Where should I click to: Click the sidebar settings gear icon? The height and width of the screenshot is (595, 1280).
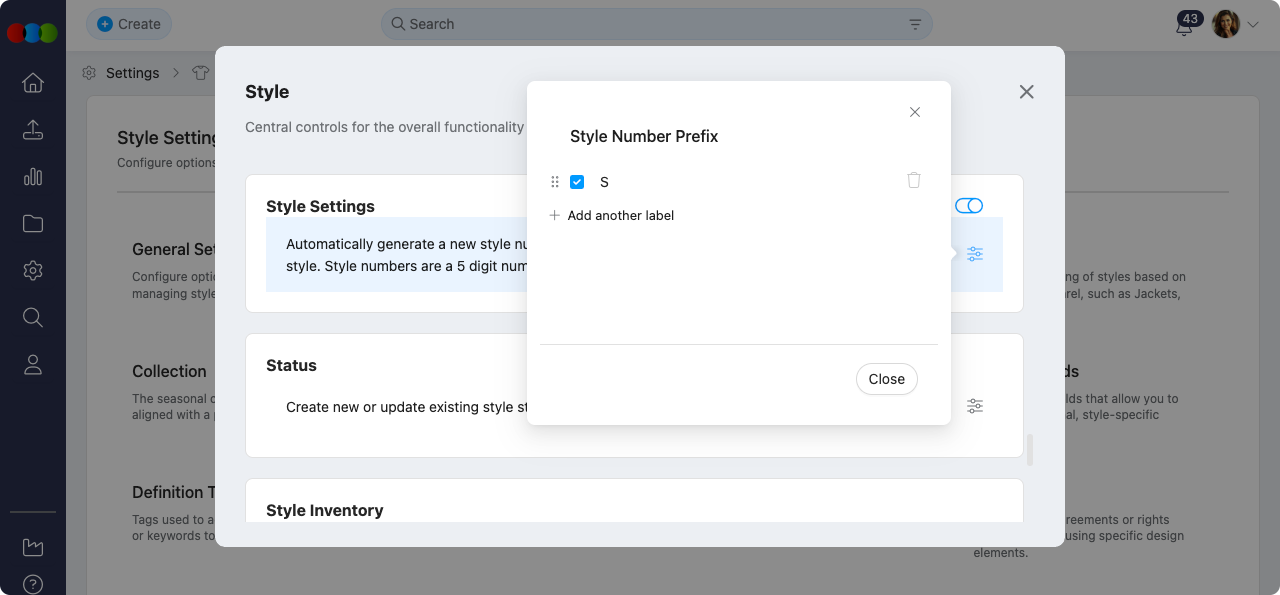tap(33, 271)
